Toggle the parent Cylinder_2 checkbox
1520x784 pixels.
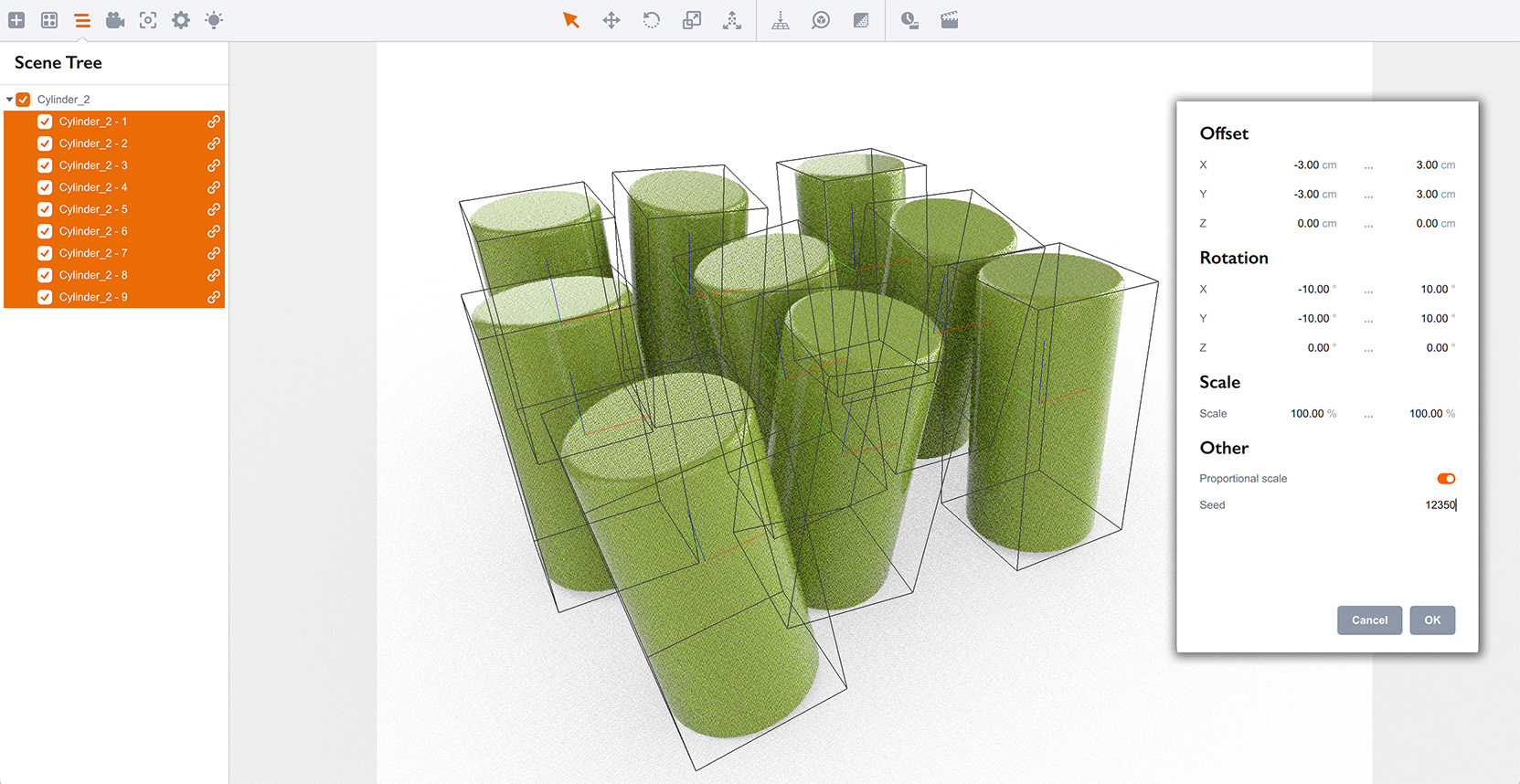point(24,100)
